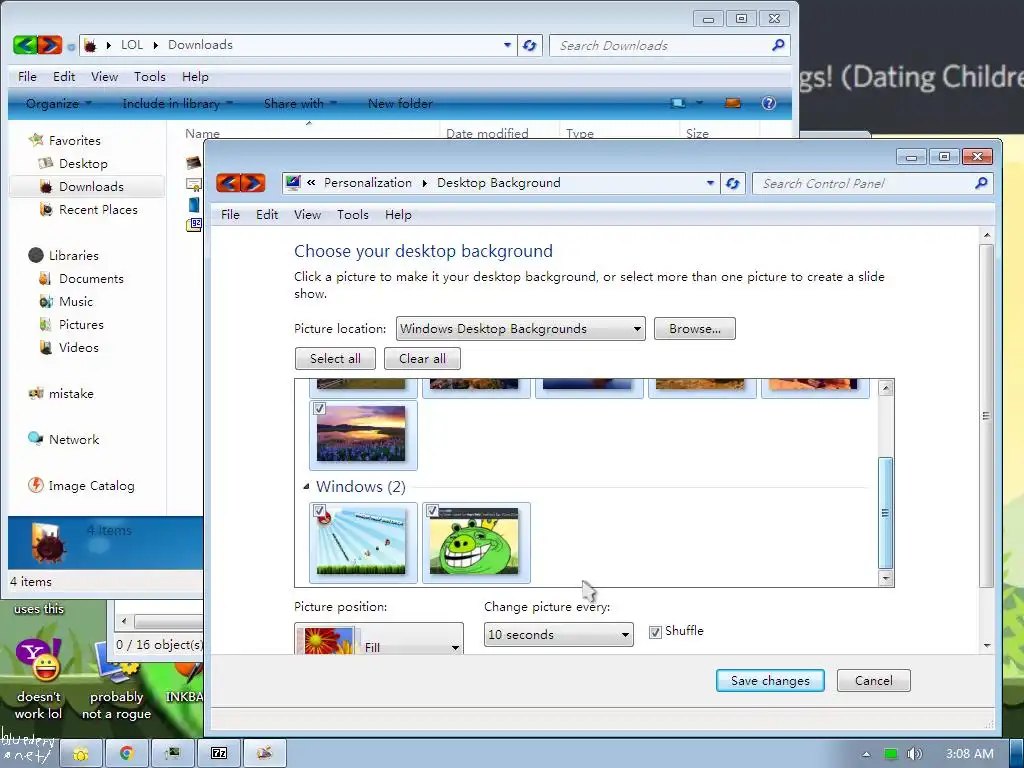This screenshot has height=768, width=1024.
Task: Open Chrome from the taskbar
Action: tap(127, 754)
